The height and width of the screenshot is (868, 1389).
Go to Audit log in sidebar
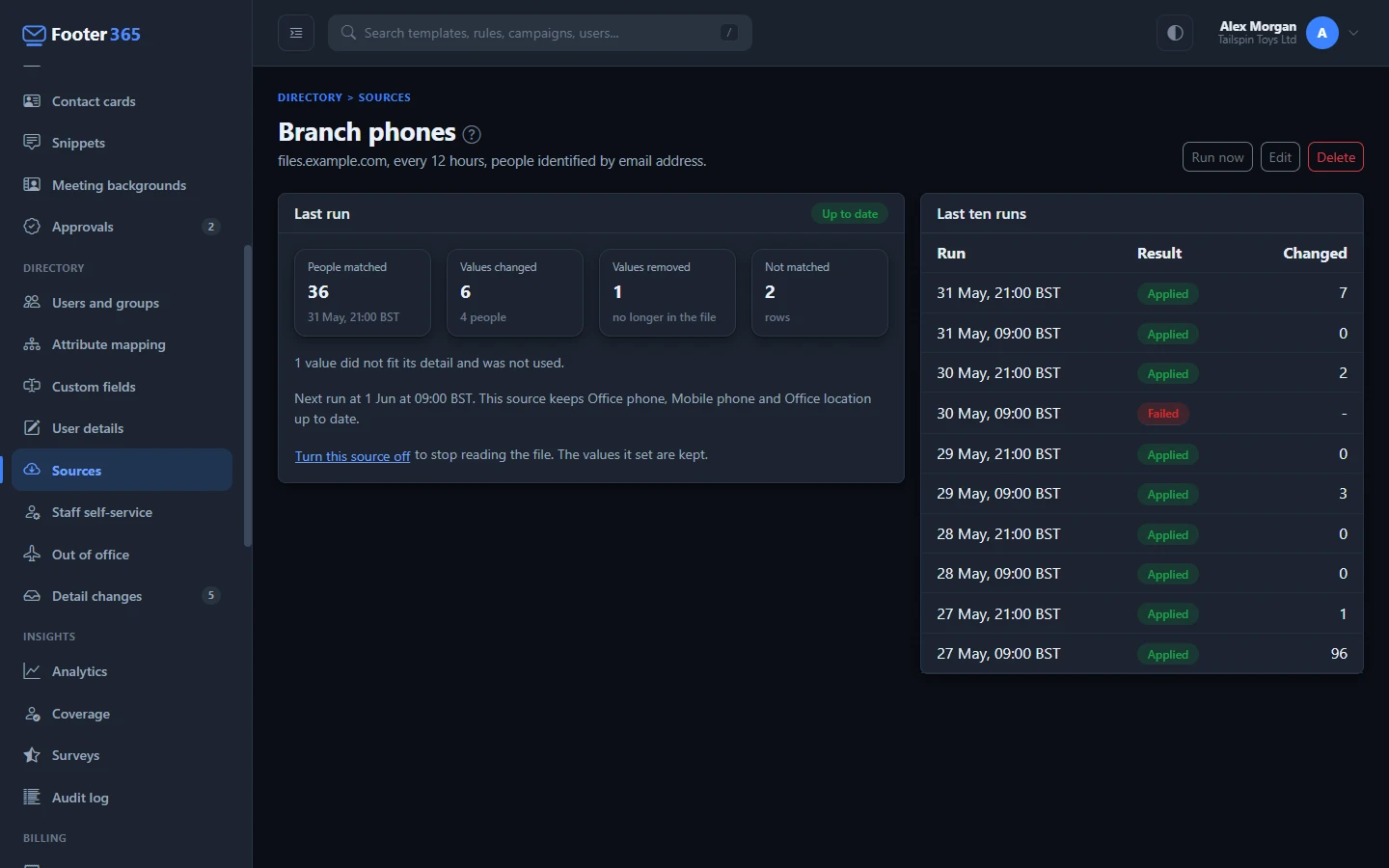coord(122,798)
